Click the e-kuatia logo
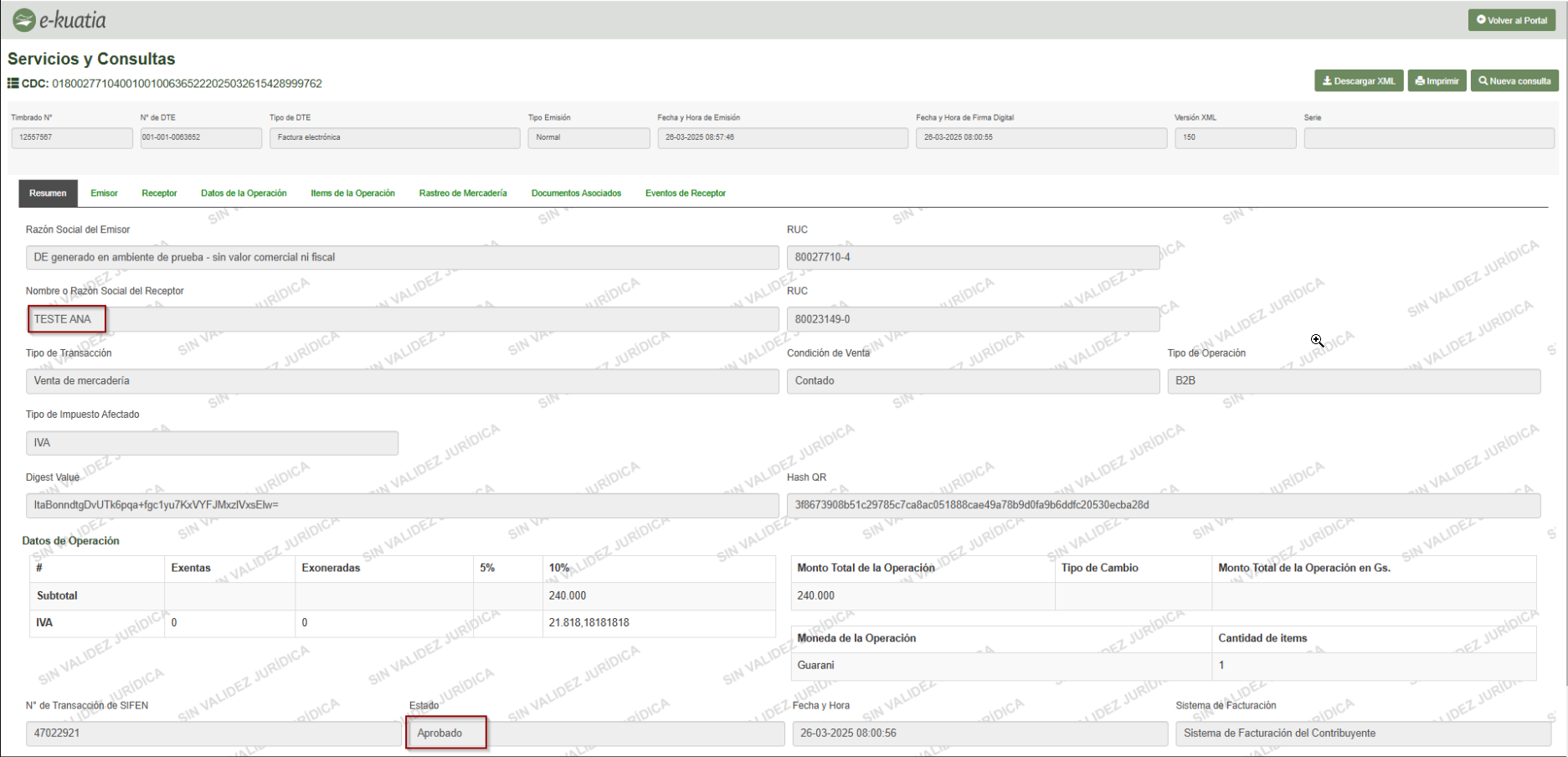1568x757 pixels. coord(59,20)
